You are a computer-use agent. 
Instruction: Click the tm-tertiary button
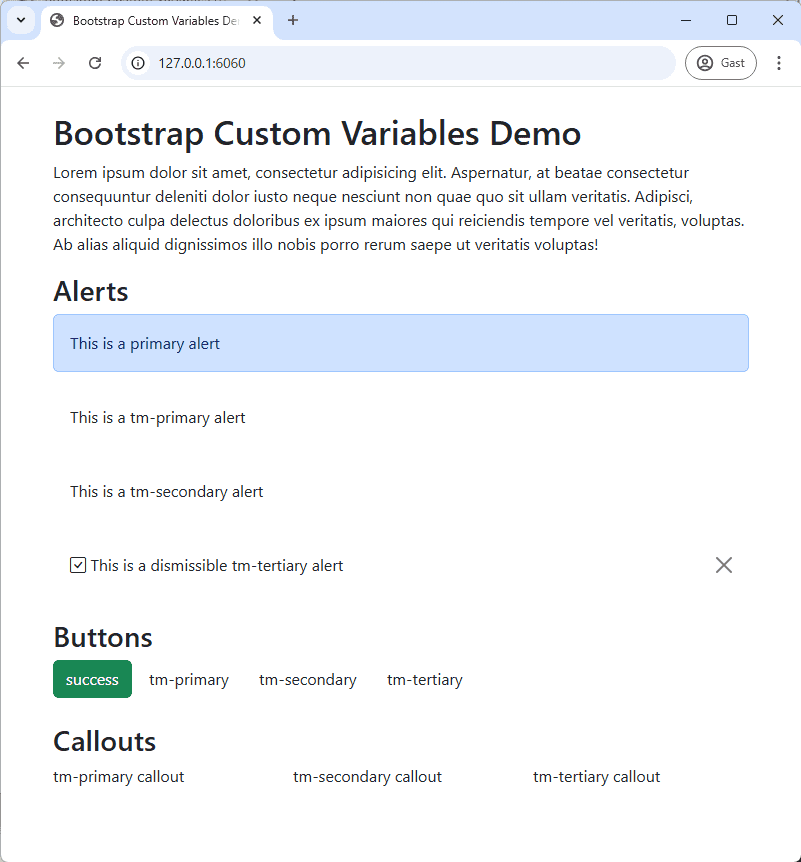point(425,679)
